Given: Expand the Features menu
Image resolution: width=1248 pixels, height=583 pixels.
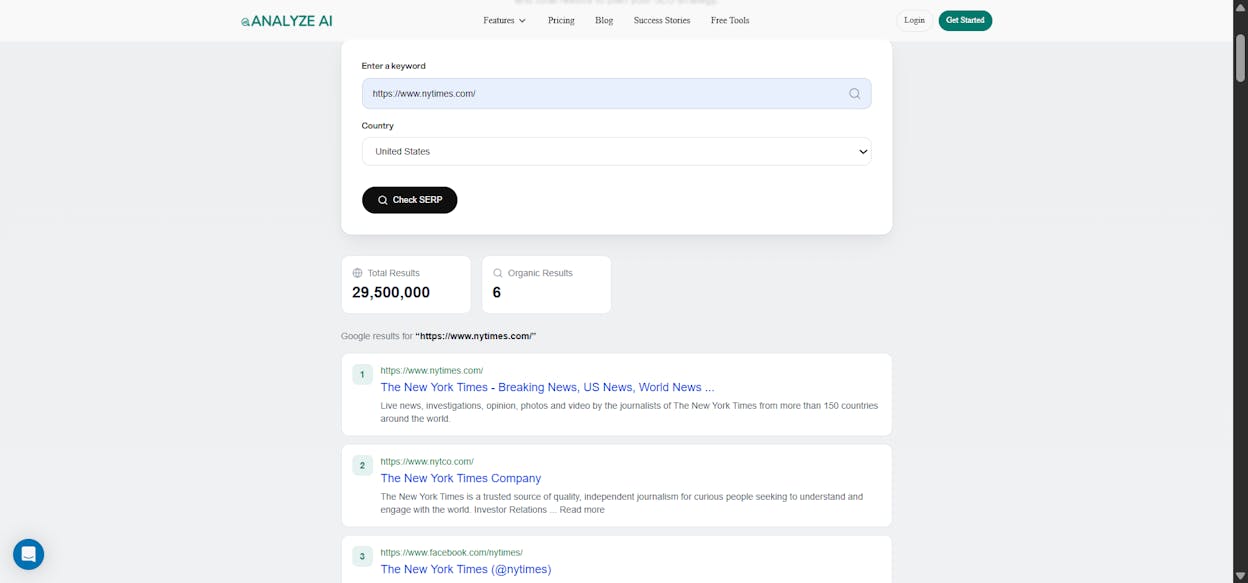Looking at the screenshot, I should coord(504,20).
